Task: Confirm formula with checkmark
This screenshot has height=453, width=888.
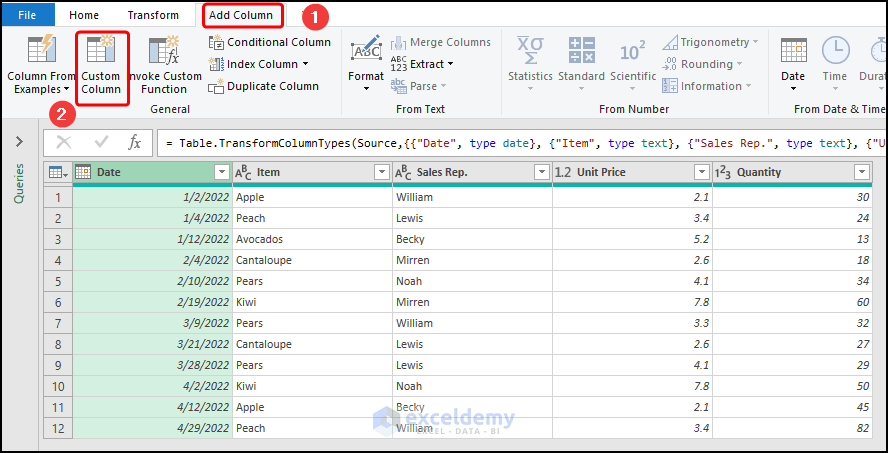Action: click(101, 143)
